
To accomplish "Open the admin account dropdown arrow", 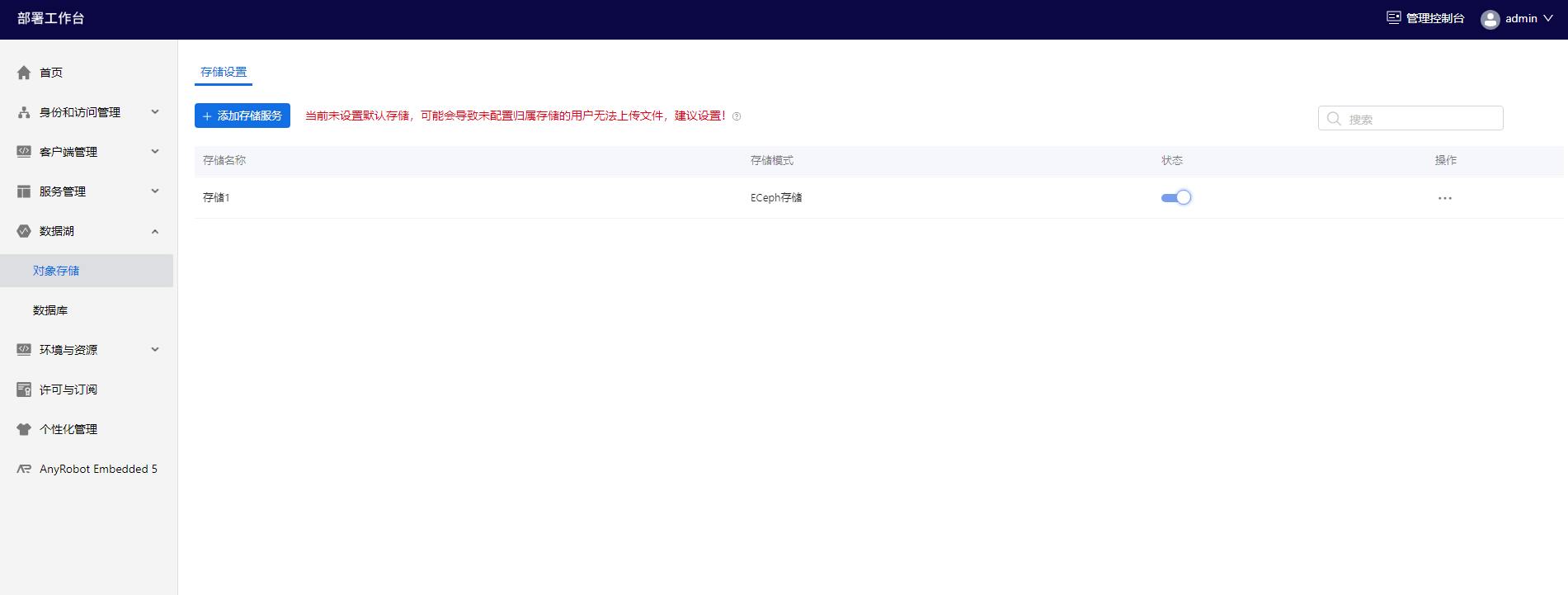I will pyautogui.click(x=1548, y=18).
